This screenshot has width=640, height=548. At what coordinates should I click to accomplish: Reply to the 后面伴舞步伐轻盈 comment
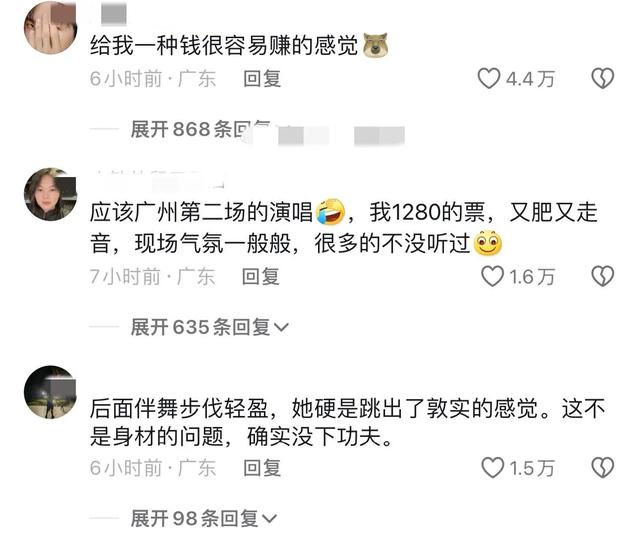pyautogui.click(x=262, y=468)
